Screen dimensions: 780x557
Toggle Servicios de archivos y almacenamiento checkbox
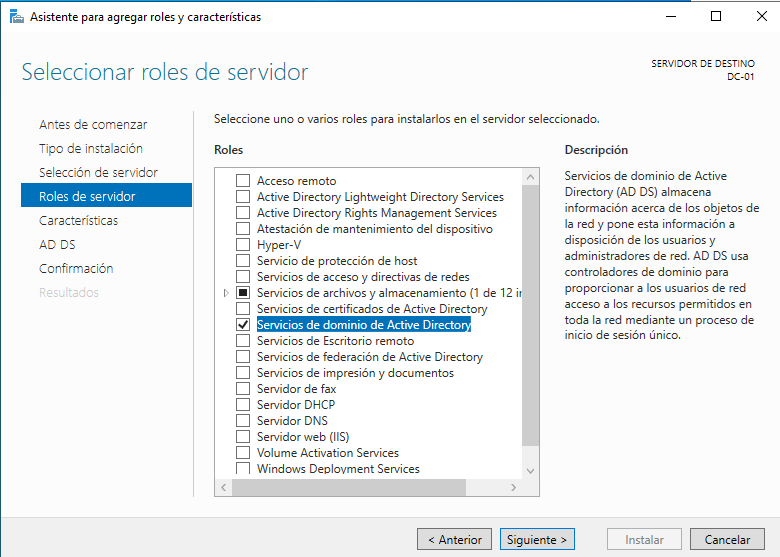click(243, 292)
